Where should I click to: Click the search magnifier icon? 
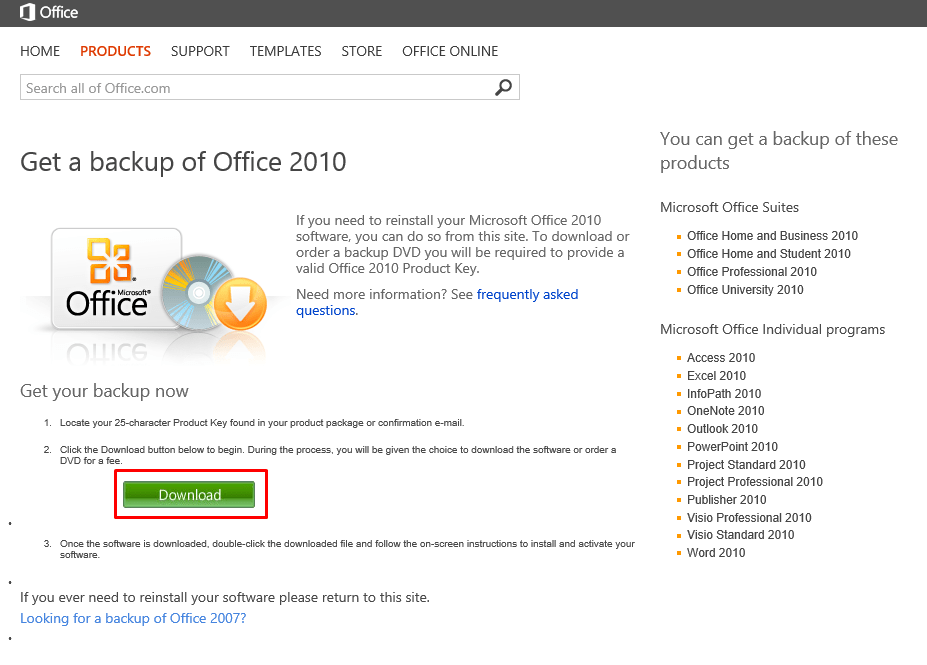[x=503, y=87]
